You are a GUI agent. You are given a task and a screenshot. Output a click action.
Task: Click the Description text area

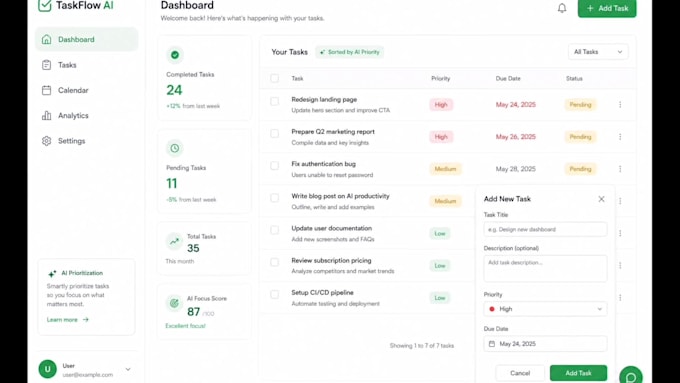point(545,268)
